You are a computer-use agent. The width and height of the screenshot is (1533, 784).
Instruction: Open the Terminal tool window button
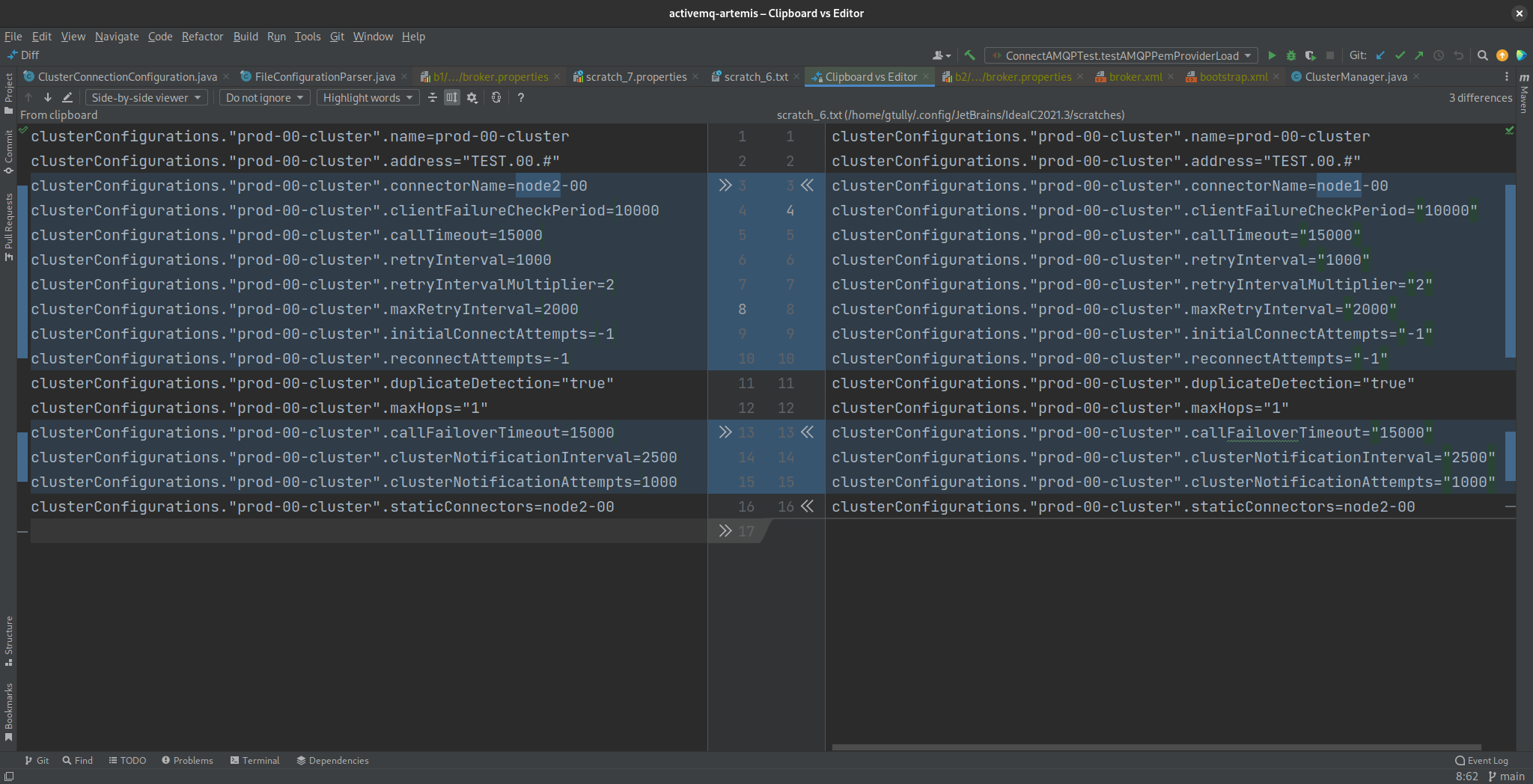coord(255,760)
